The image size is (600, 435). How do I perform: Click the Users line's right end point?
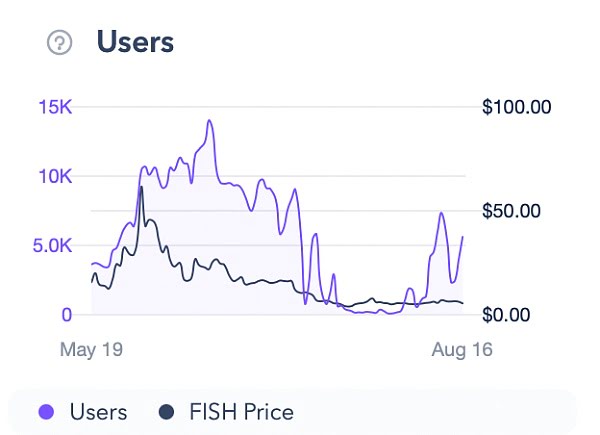(x=463, y=237)
